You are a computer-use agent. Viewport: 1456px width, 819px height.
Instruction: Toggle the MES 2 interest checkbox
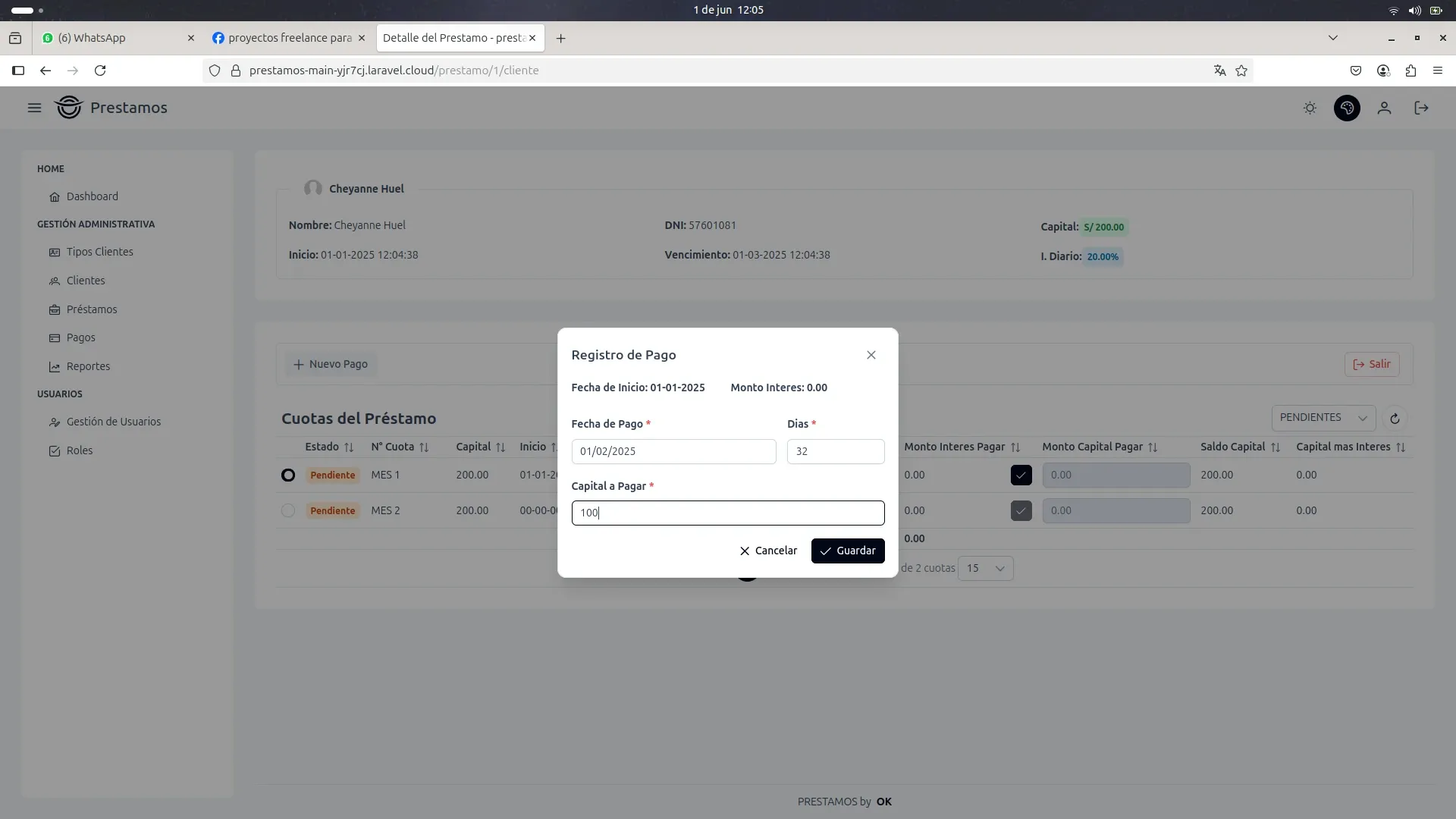[x=1021, y=510]
